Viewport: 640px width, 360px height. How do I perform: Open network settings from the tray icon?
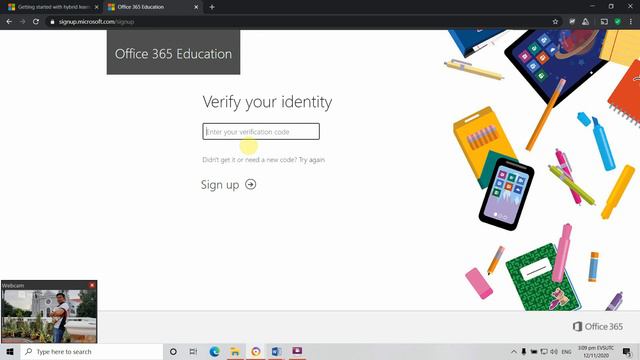click(544, 351)
